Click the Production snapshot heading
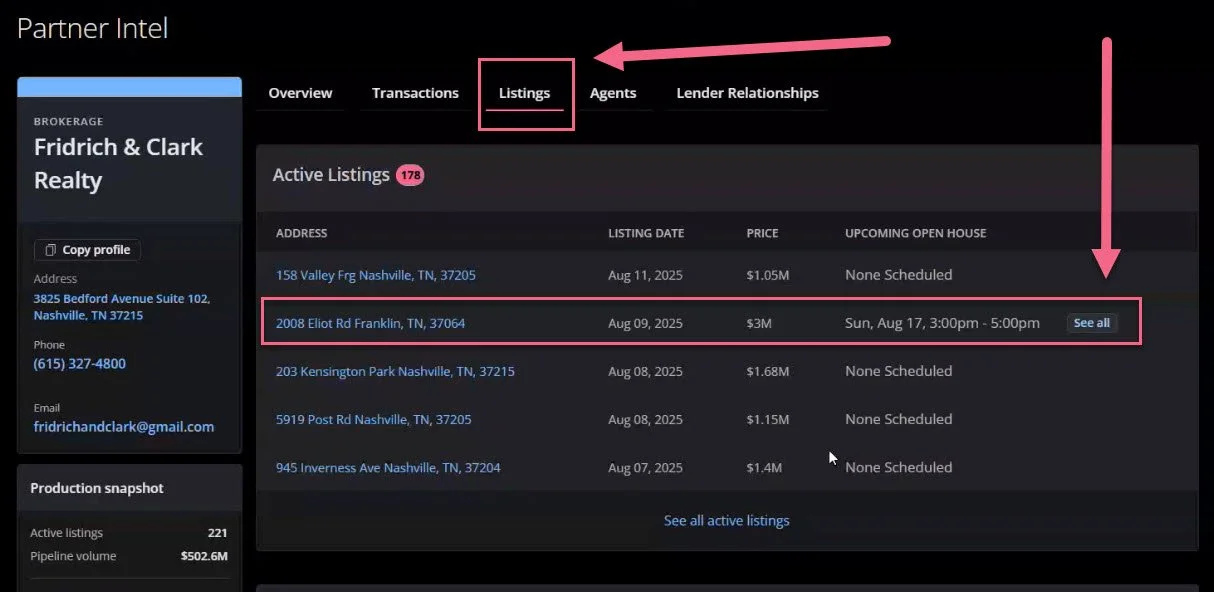This screenshot has height=592, width=1214. pos(97,488)
